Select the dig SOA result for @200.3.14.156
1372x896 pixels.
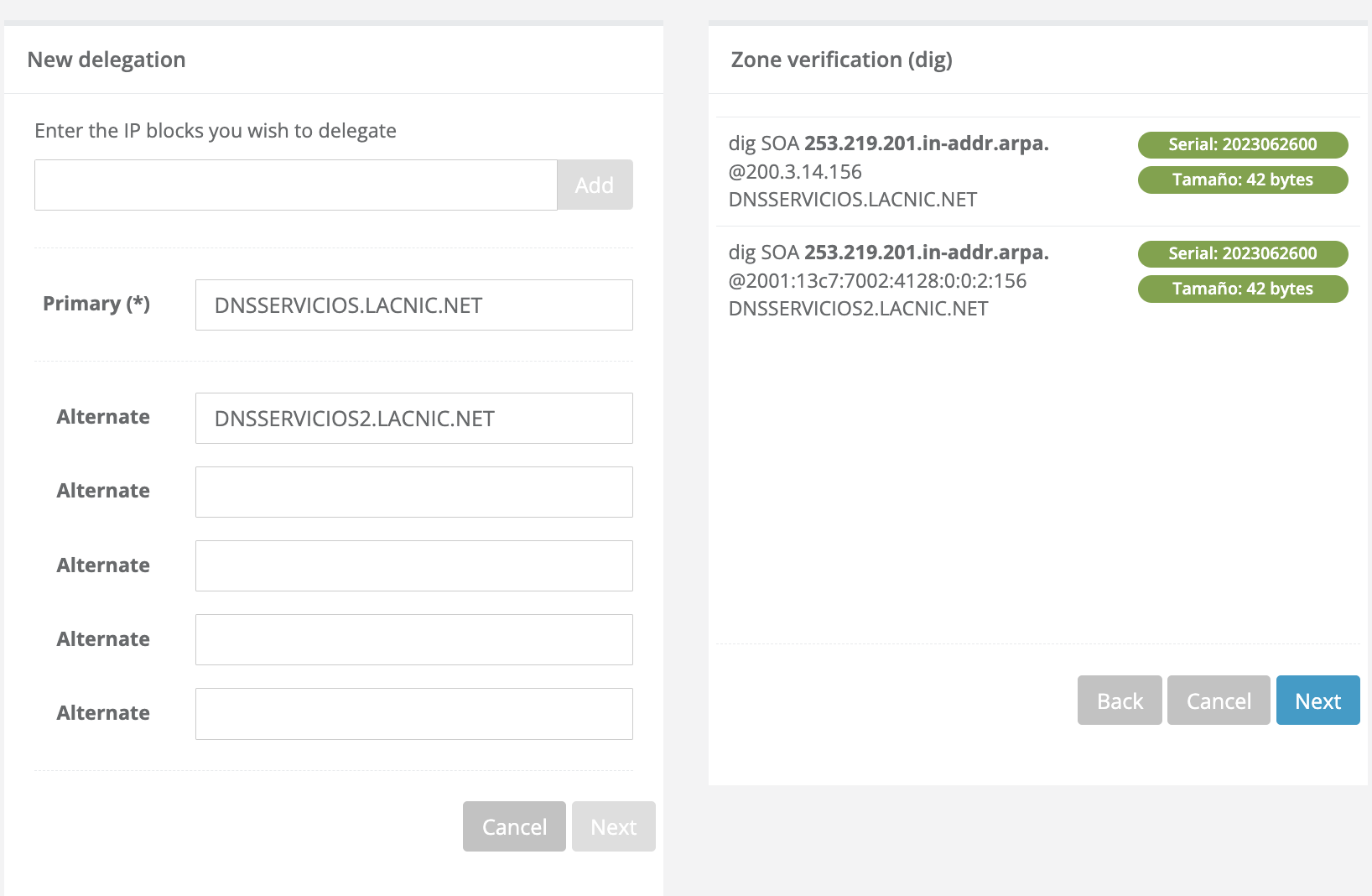[x=889, y=172]
